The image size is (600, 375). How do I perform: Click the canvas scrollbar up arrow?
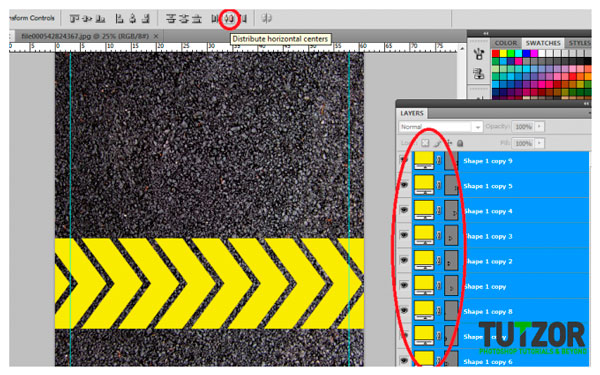462,49
